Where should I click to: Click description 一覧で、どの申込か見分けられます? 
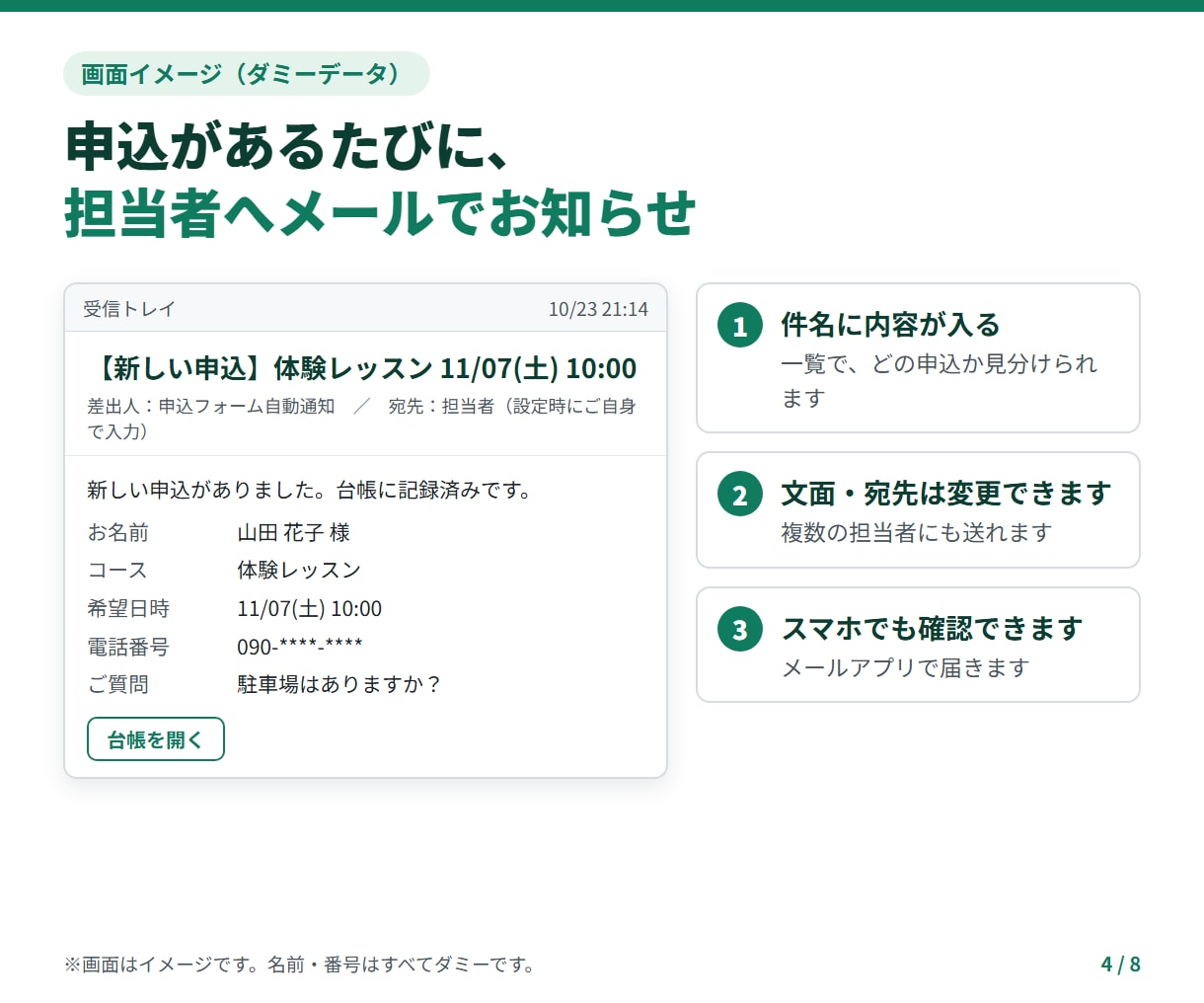pyautogui.click(x=939, y=381)
